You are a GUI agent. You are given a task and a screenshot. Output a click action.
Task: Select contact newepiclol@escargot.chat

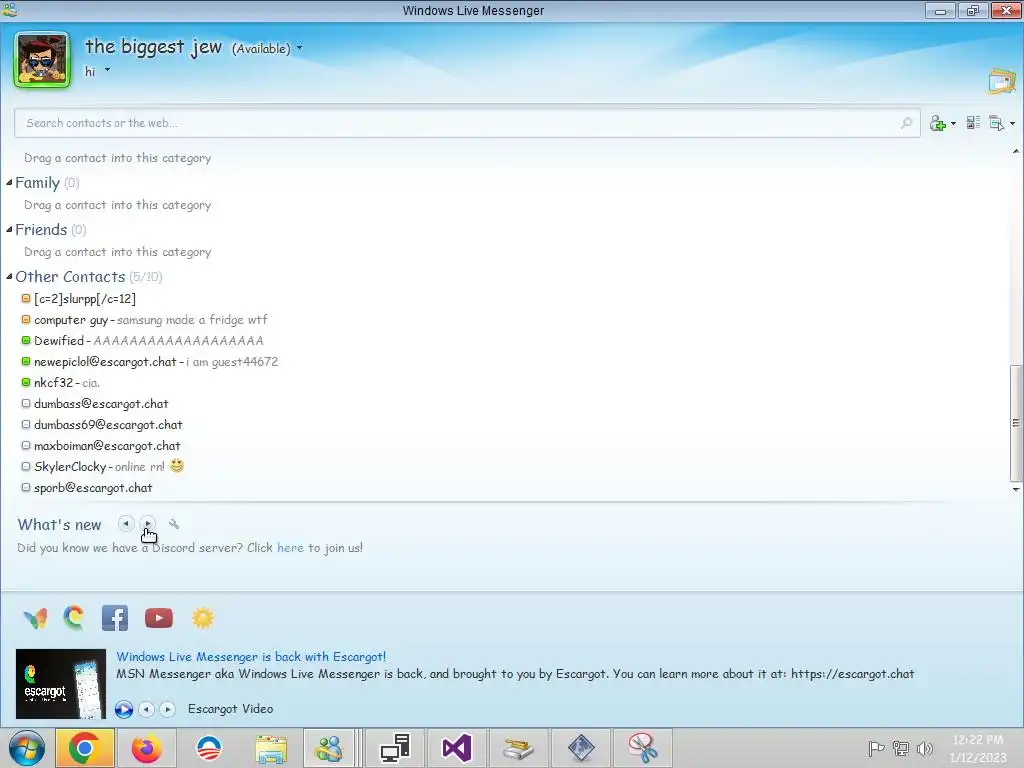(105, 362)
